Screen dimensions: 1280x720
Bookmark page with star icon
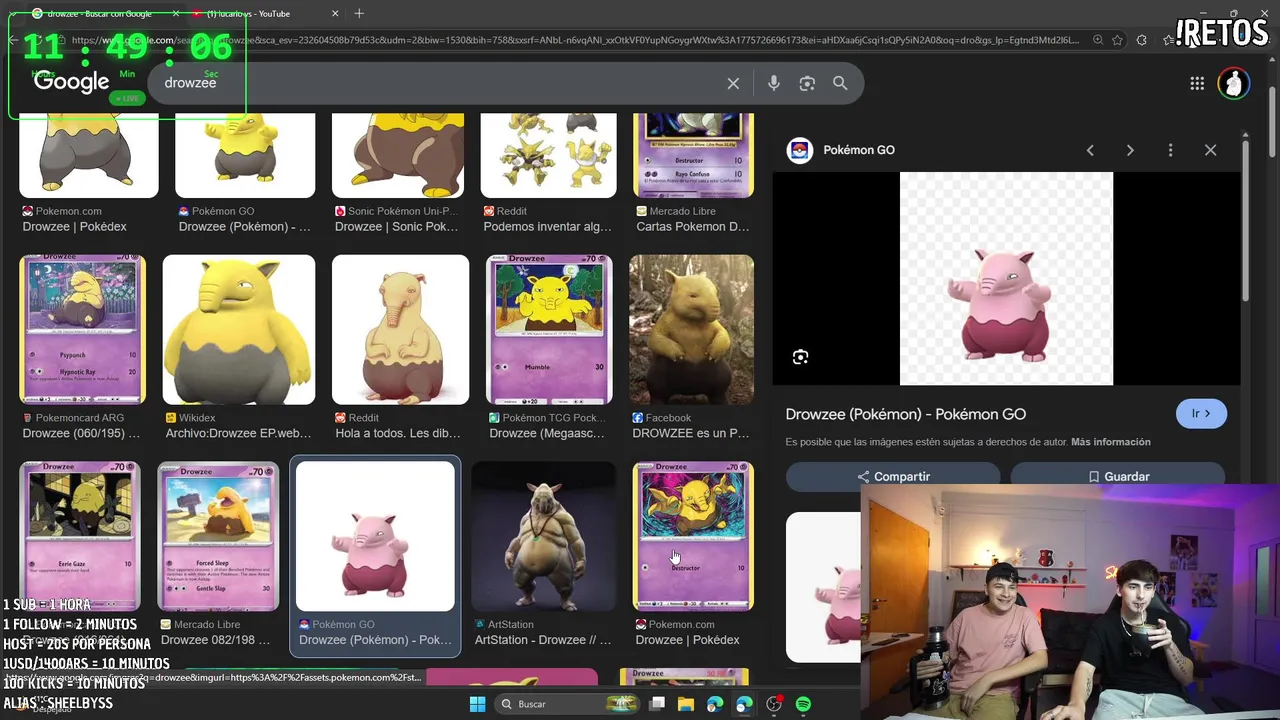pyautogui.click(x=1117, y=40)
